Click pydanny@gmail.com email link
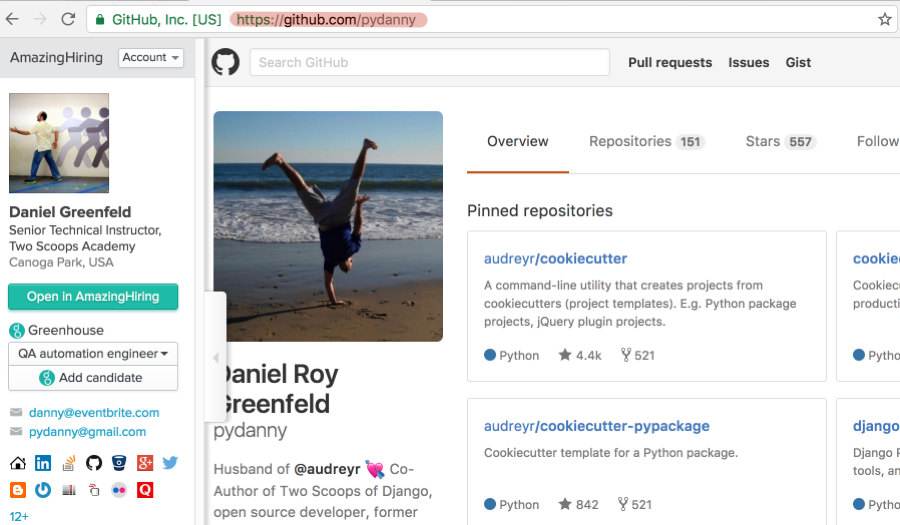Image resolution: width=900 pixels, height=525 pixels. coord(87,431)
